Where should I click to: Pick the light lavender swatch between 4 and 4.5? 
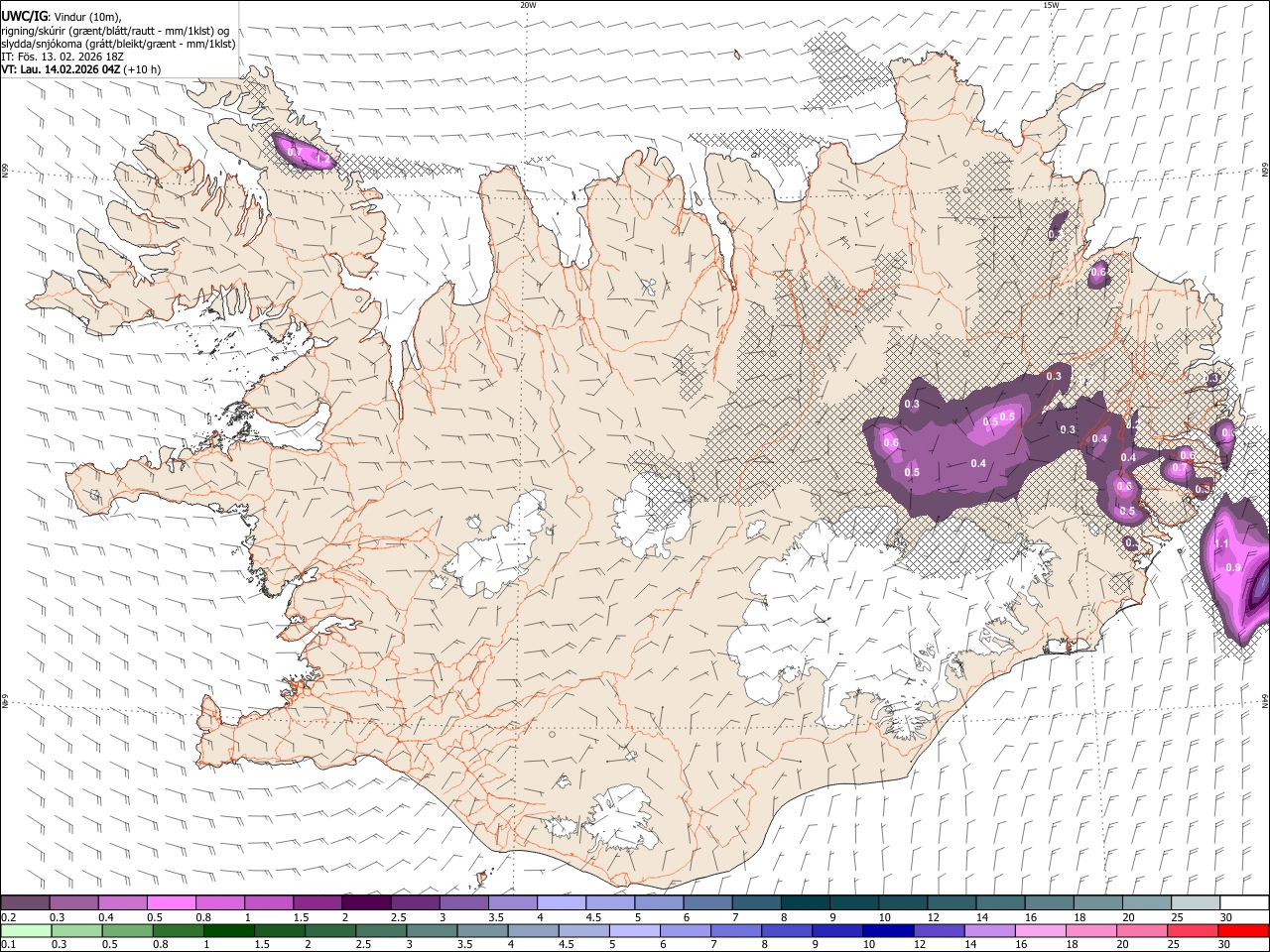click(561, 902)
